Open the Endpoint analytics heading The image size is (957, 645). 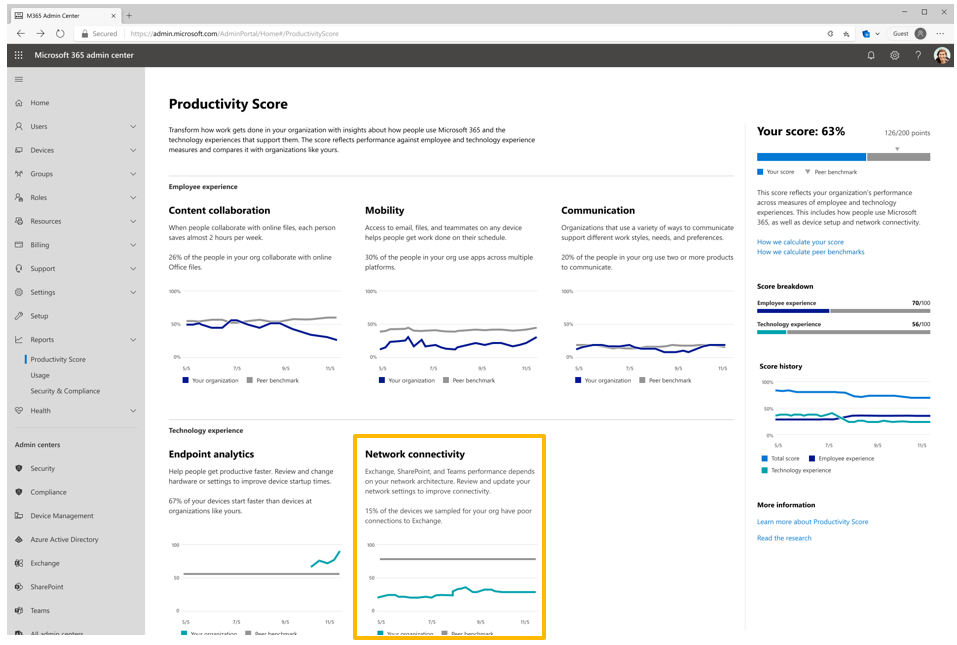point(211,454)
